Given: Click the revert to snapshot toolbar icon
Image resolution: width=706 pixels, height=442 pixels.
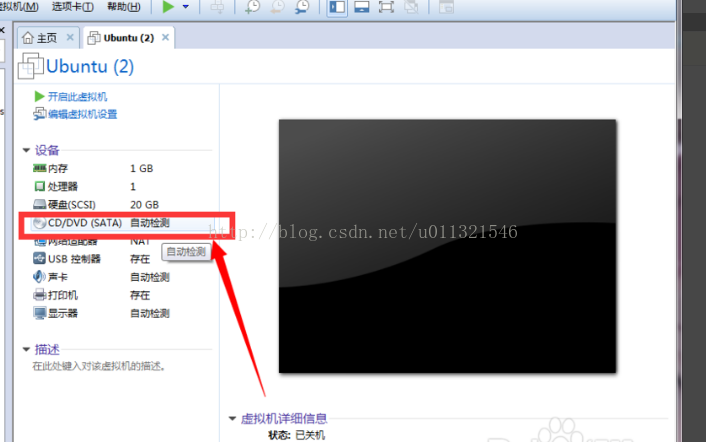Looking at the screenshot, I should tap(277, 7).
